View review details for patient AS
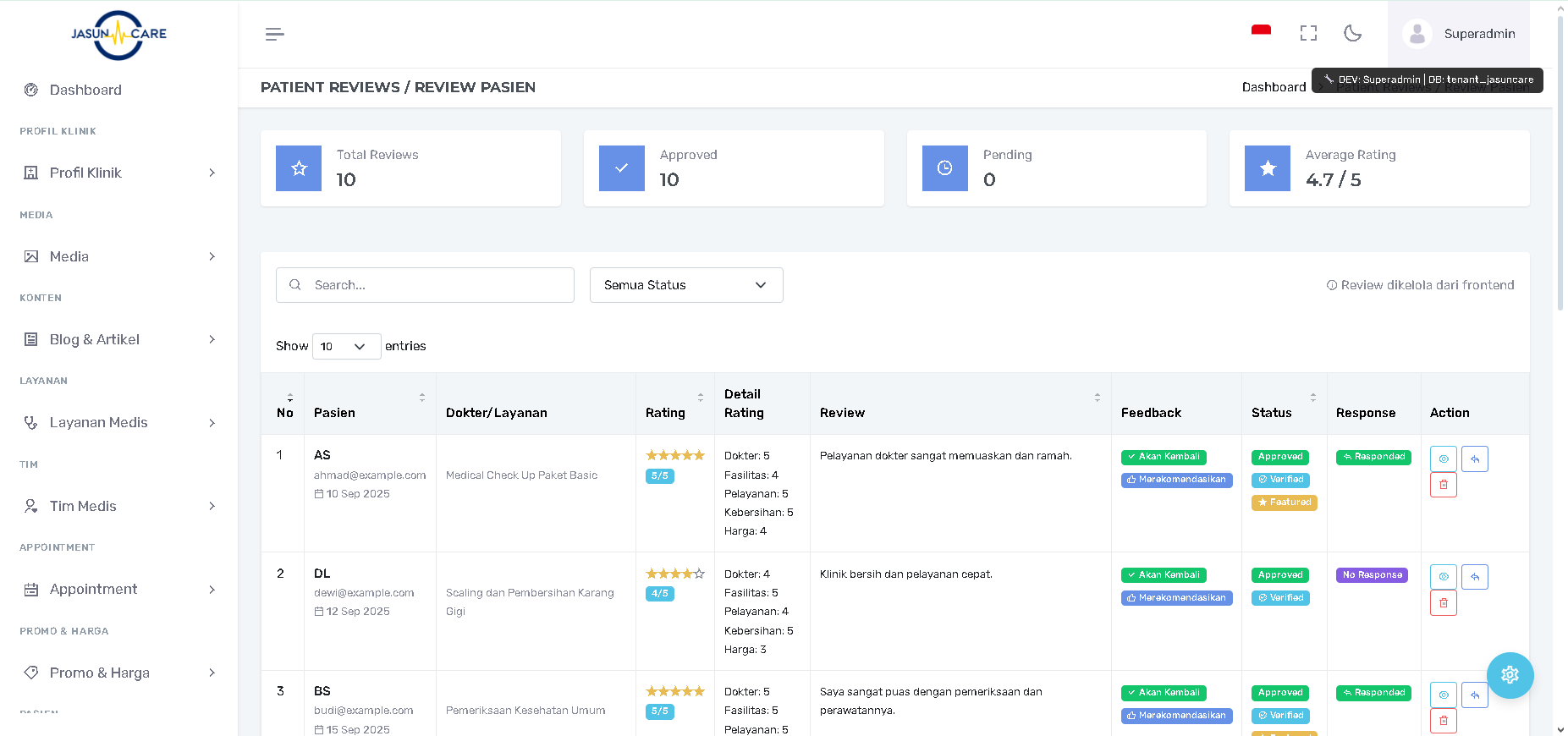Viewport: 1568px width, 736px height. point(1443,459)
